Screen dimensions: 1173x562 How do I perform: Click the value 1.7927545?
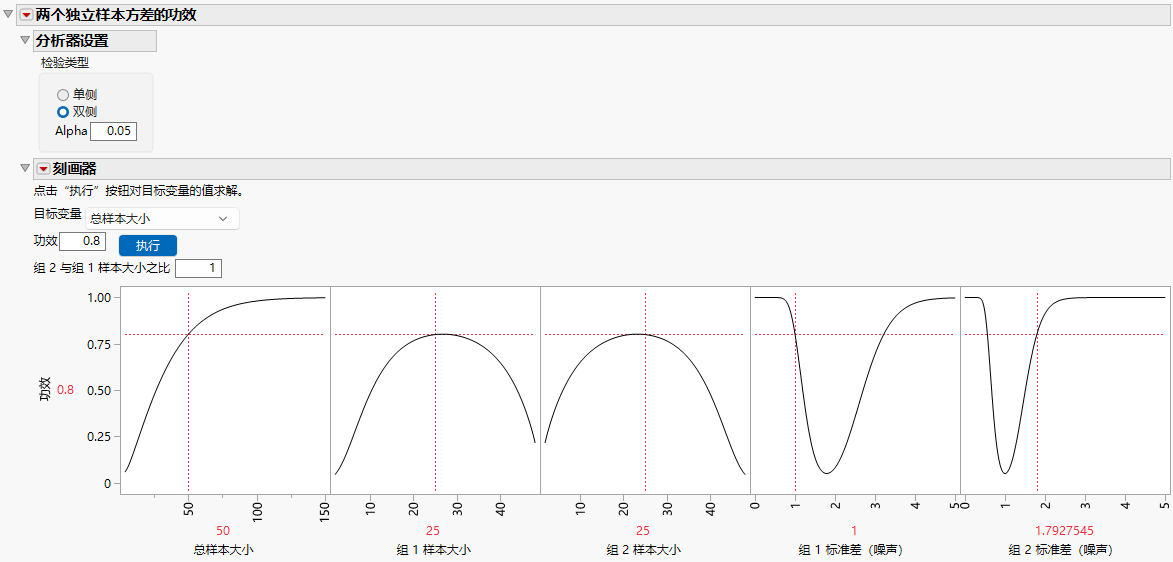(x=1064, y=531)
